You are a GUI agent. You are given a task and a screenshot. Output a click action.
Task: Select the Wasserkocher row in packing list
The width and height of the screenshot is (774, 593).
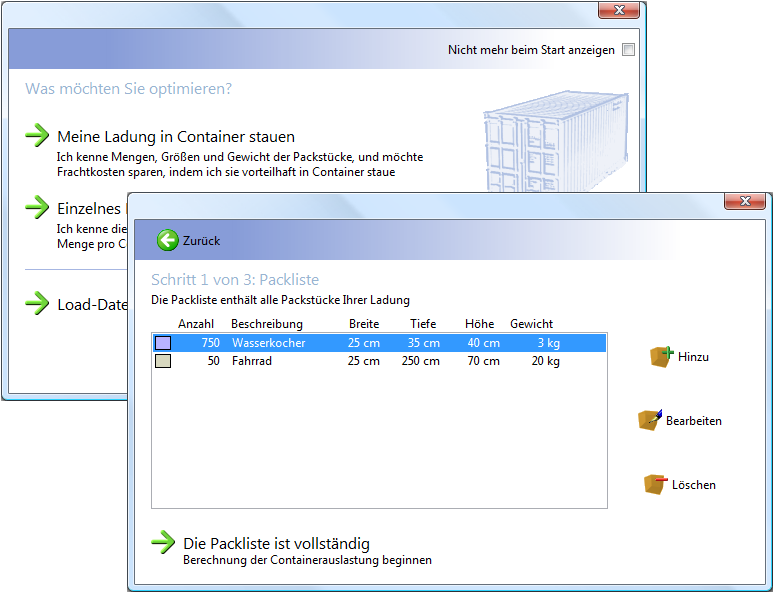380,343
